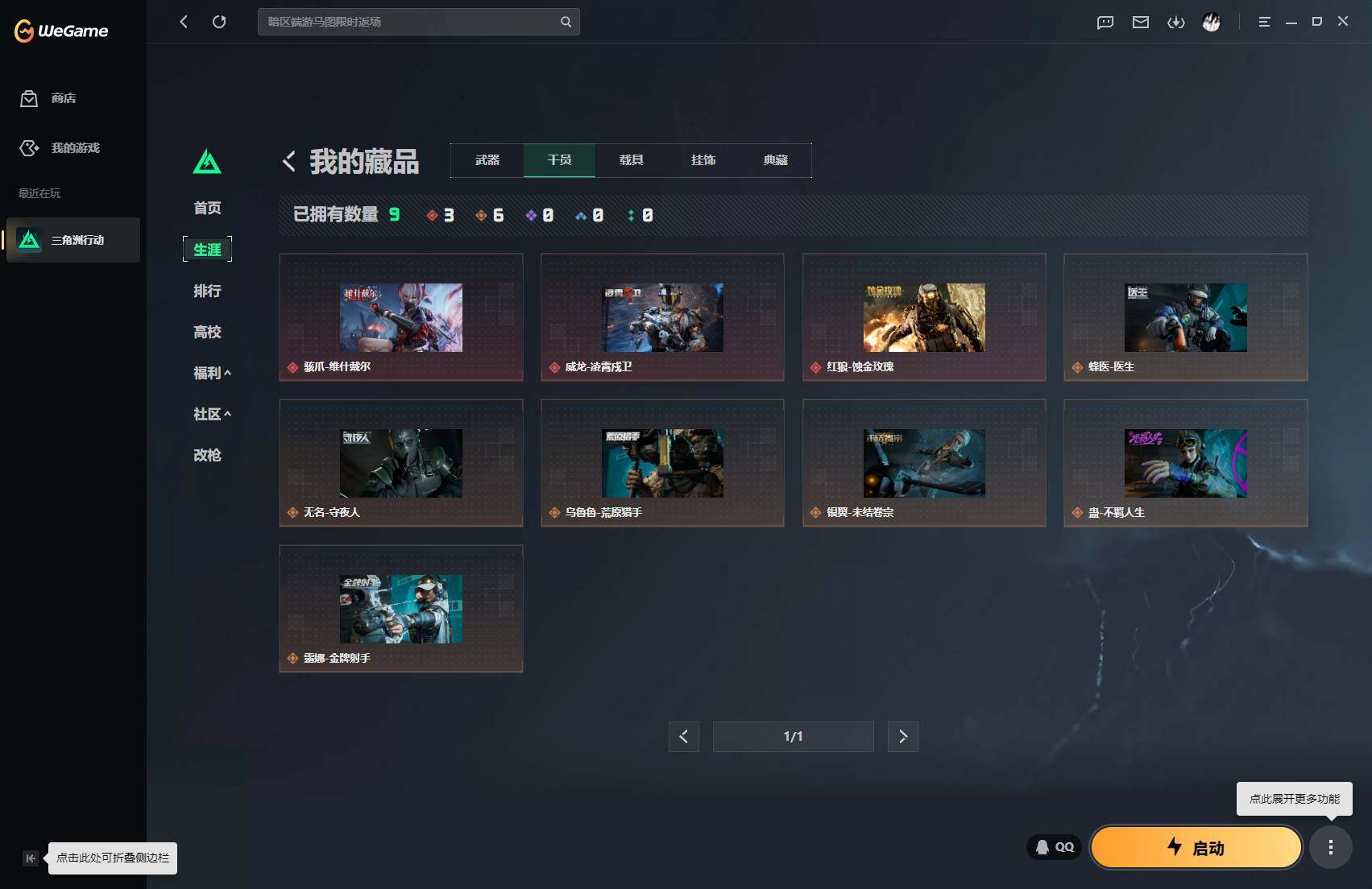Click the purple rarity diamond counter
This screenshot has width=1372, height=889.
point(539,215)
